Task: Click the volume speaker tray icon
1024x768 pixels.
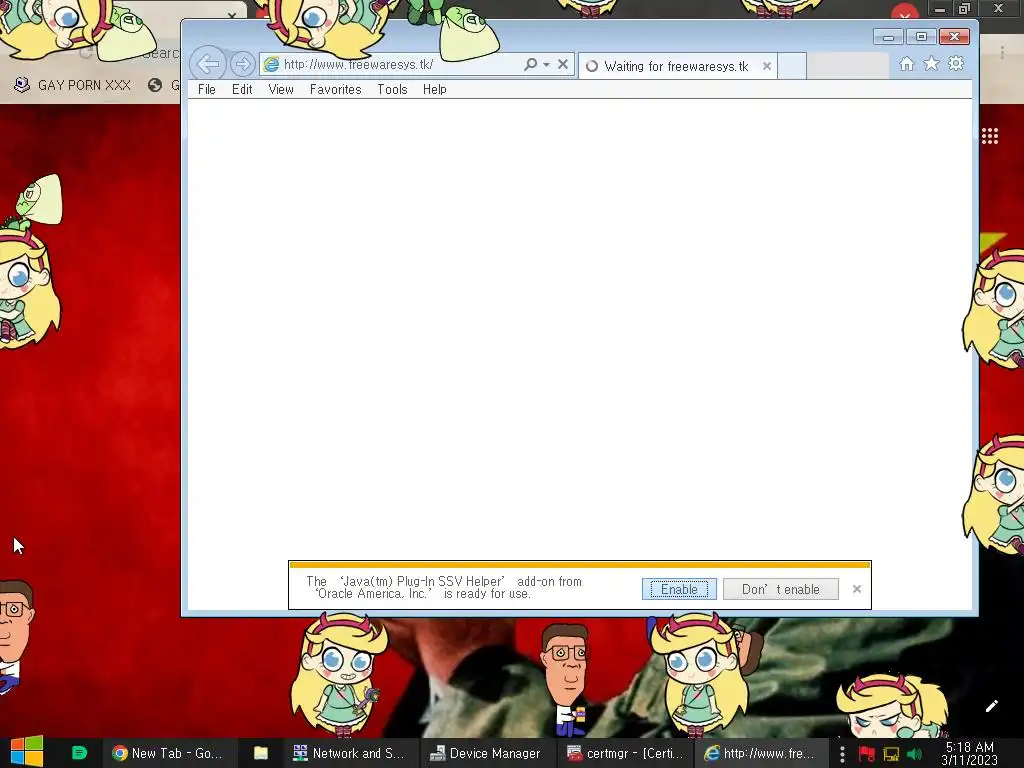Action: [914, 754]
